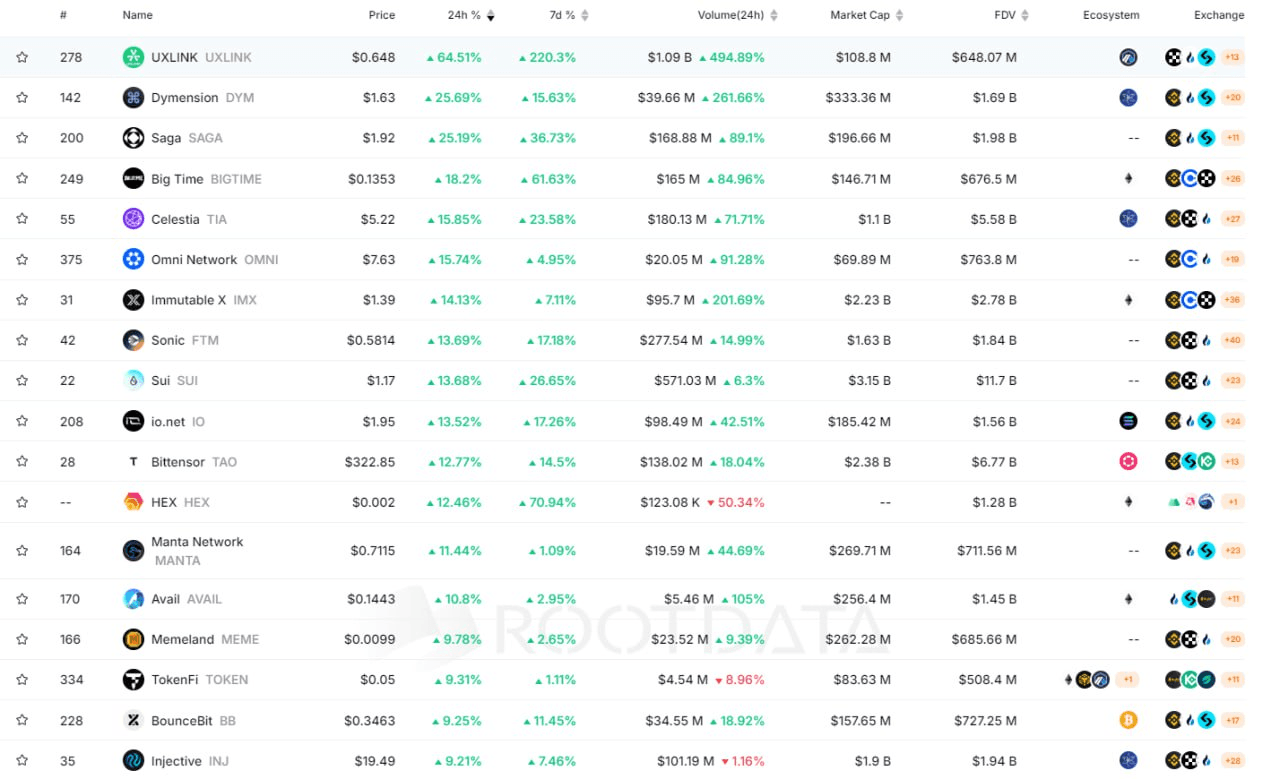The width and height of the screenshot is (1280, 779).
Task: Mark Immutable X with the star
Action: (x=22, y=300)
